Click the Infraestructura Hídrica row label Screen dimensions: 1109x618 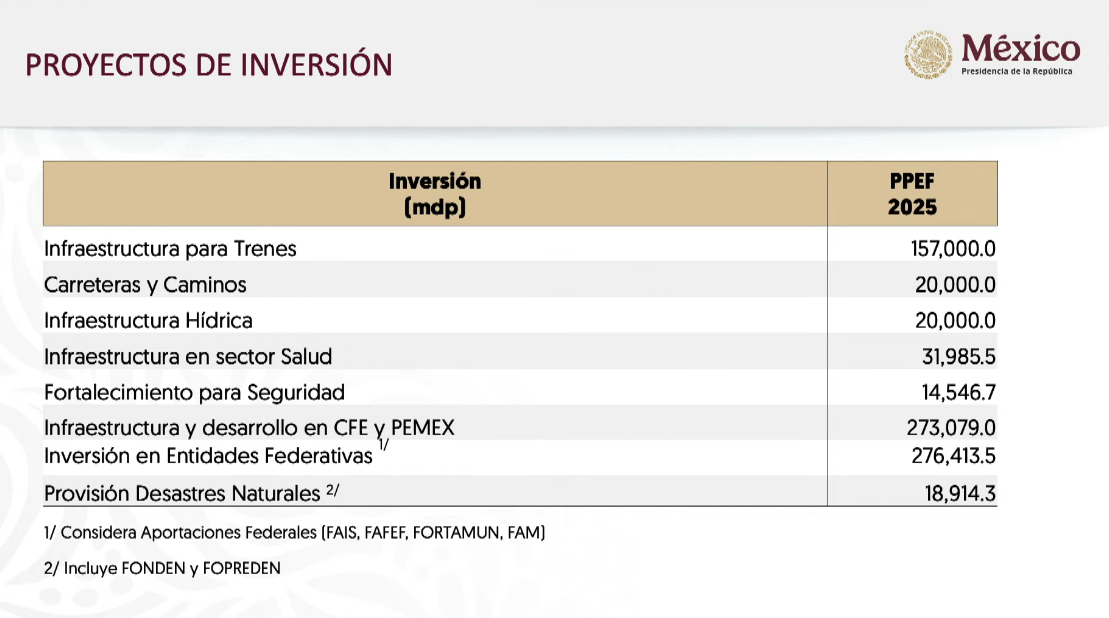(149, 320)
